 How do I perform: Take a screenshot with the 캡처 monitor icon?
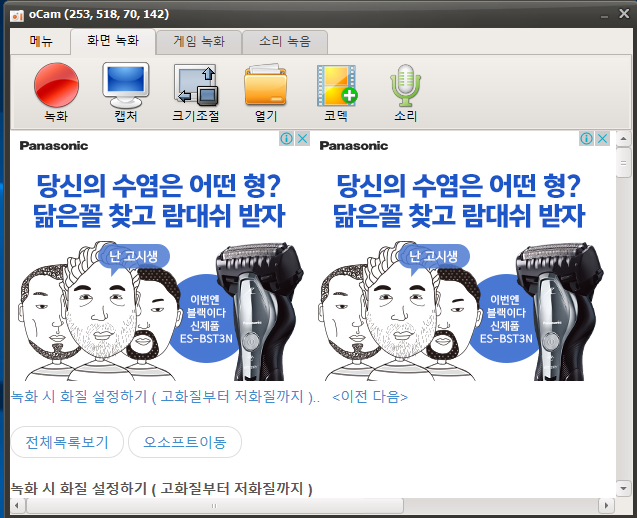(126, 92)
